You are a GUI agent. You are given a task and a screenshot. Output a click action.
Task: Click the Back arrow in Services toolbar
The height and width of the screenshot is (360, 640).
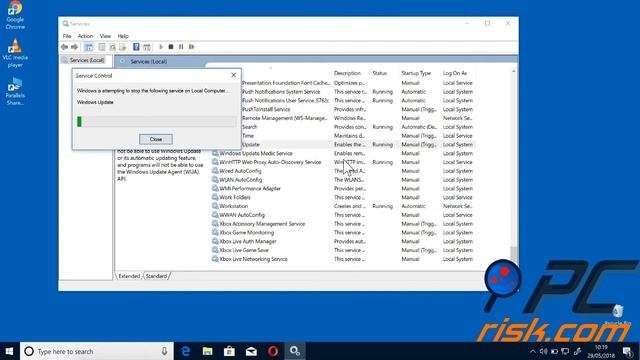coord(64,47)
